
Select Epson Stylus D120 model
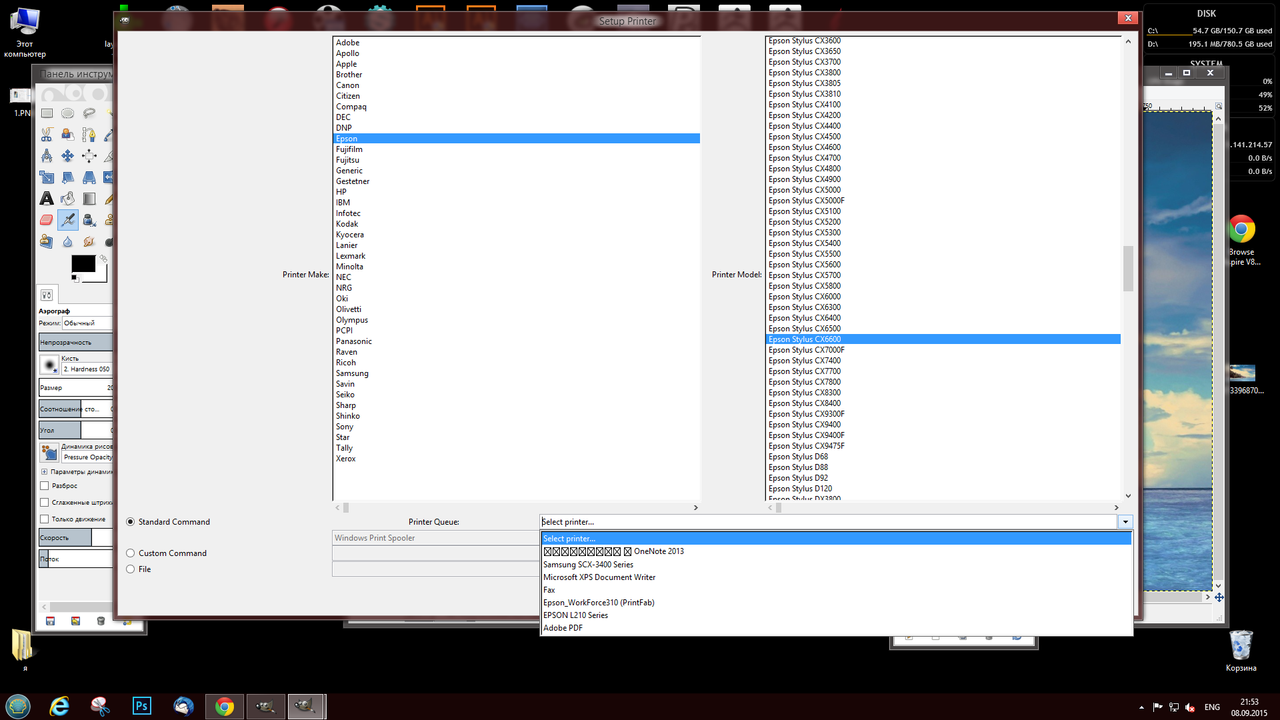[943, 489]
